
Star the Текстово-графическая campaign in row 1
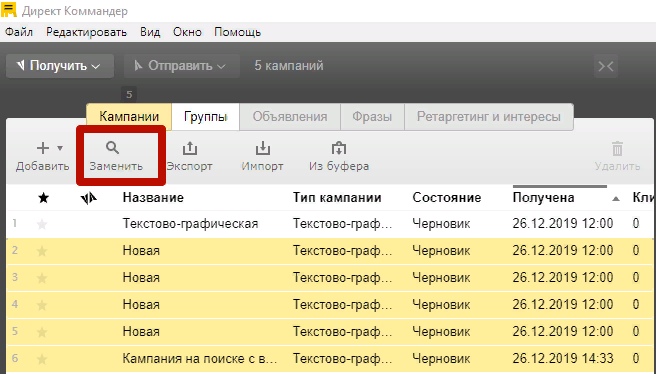(x=42, y=225)
